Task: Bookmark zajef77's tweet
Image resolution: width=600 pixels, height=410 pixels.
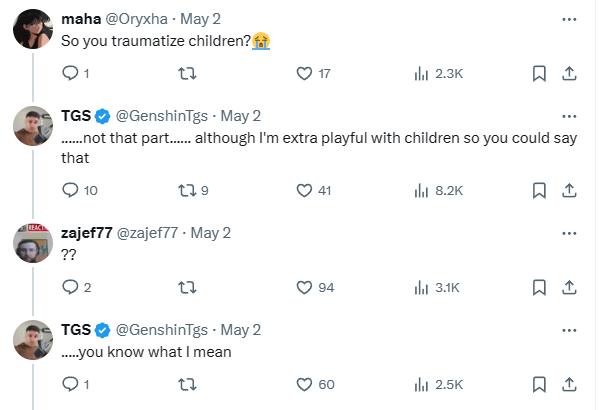Action: 539,287
